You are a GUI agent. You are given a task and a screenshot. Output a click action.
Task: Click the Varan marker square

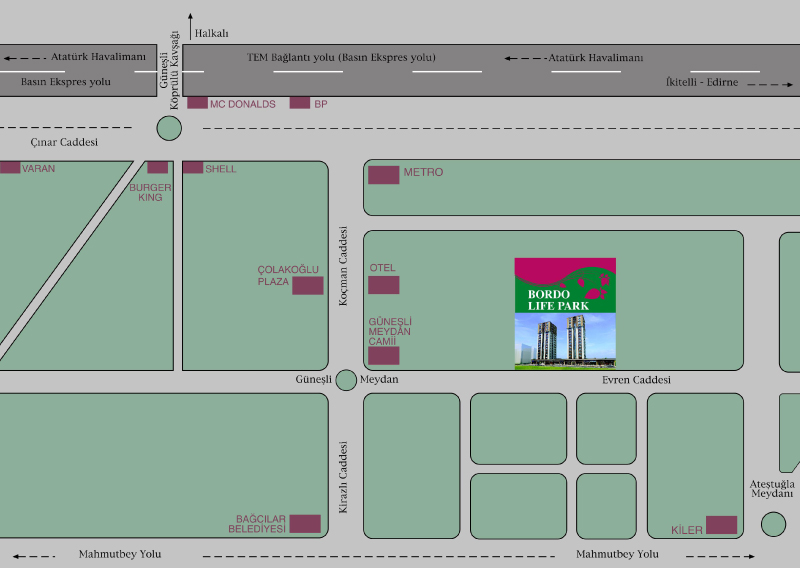coord(10,168)
